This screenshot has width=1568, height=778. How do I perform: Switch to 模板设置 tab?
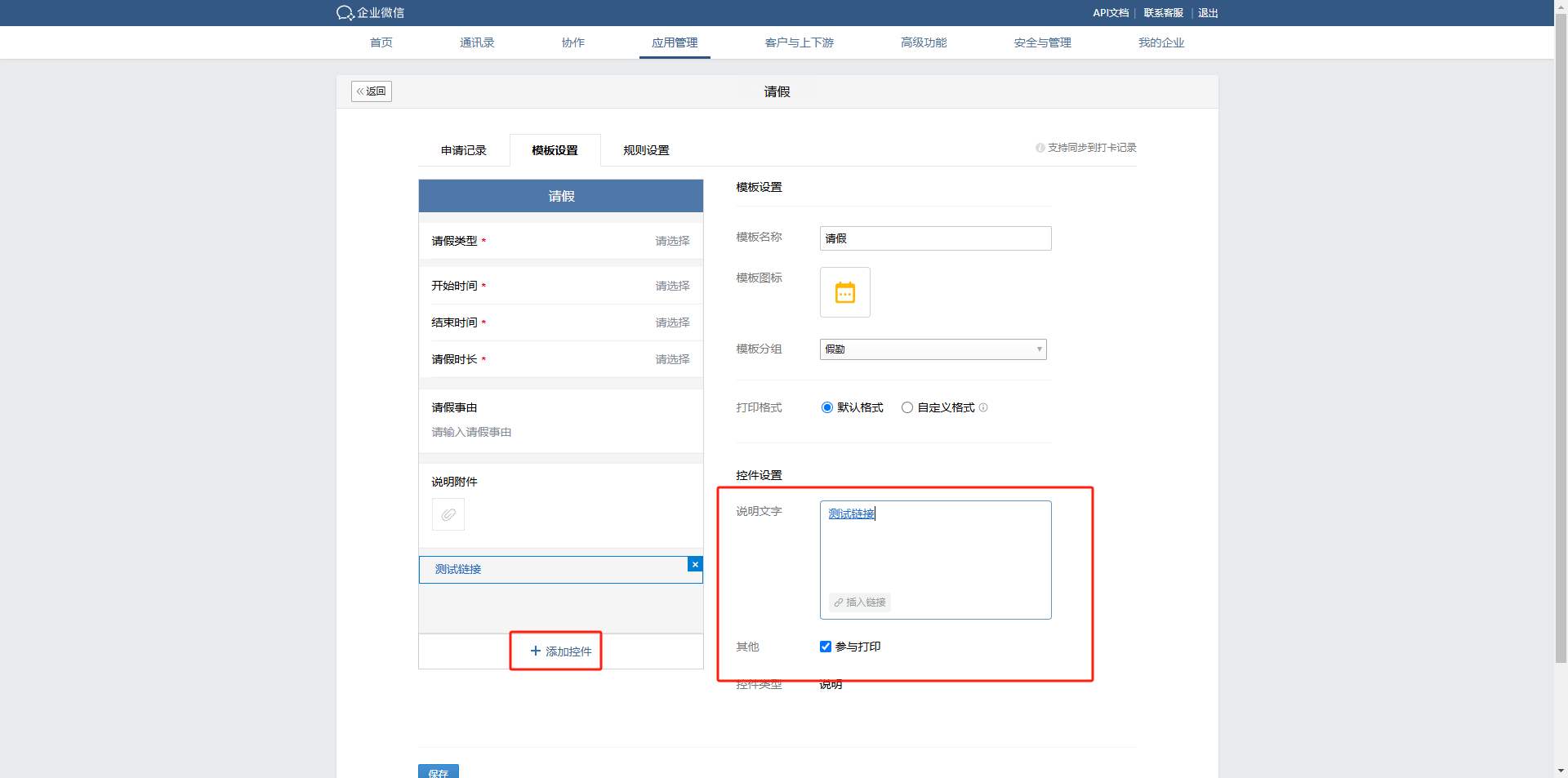click(x=555, y=150)
